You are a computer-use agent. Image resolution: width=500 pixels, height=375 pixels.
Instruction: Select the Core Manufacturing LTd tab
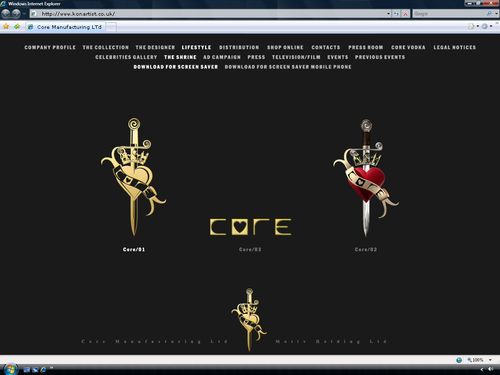point(66,27)
